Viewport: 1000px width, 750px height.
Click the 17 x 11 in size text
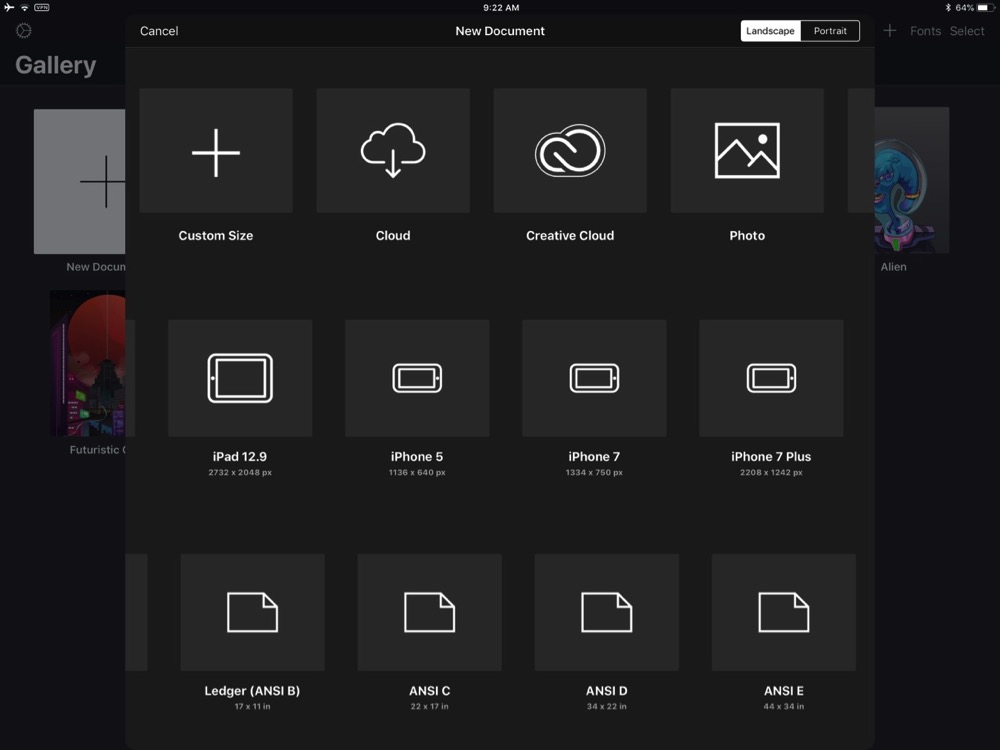tap(253, 707)
